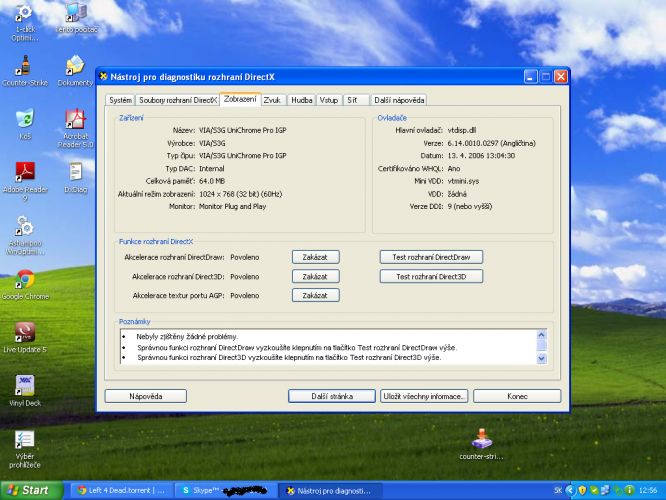Click the driver name vtdisp.dll

[462, 130]
